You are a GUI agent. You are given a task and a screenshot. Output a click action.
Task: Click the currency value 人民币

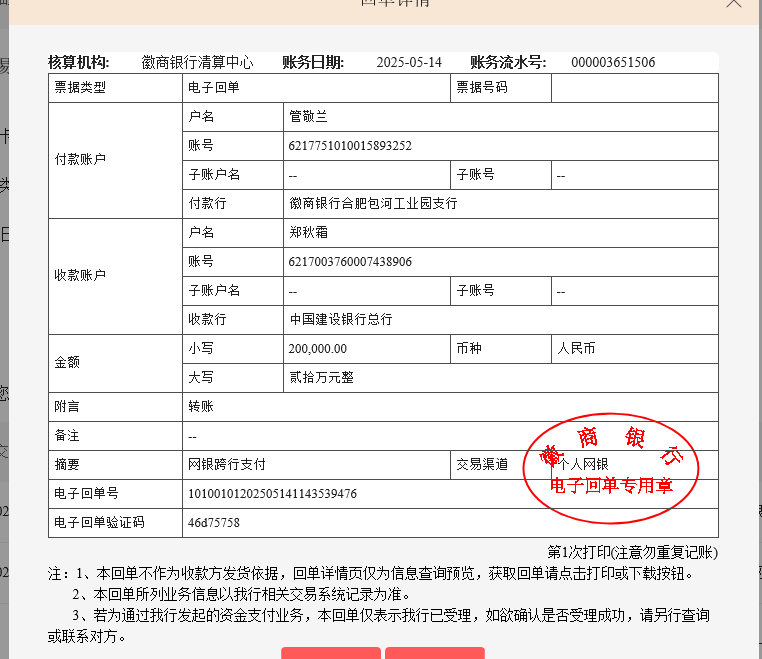click(x=576, y=349)
